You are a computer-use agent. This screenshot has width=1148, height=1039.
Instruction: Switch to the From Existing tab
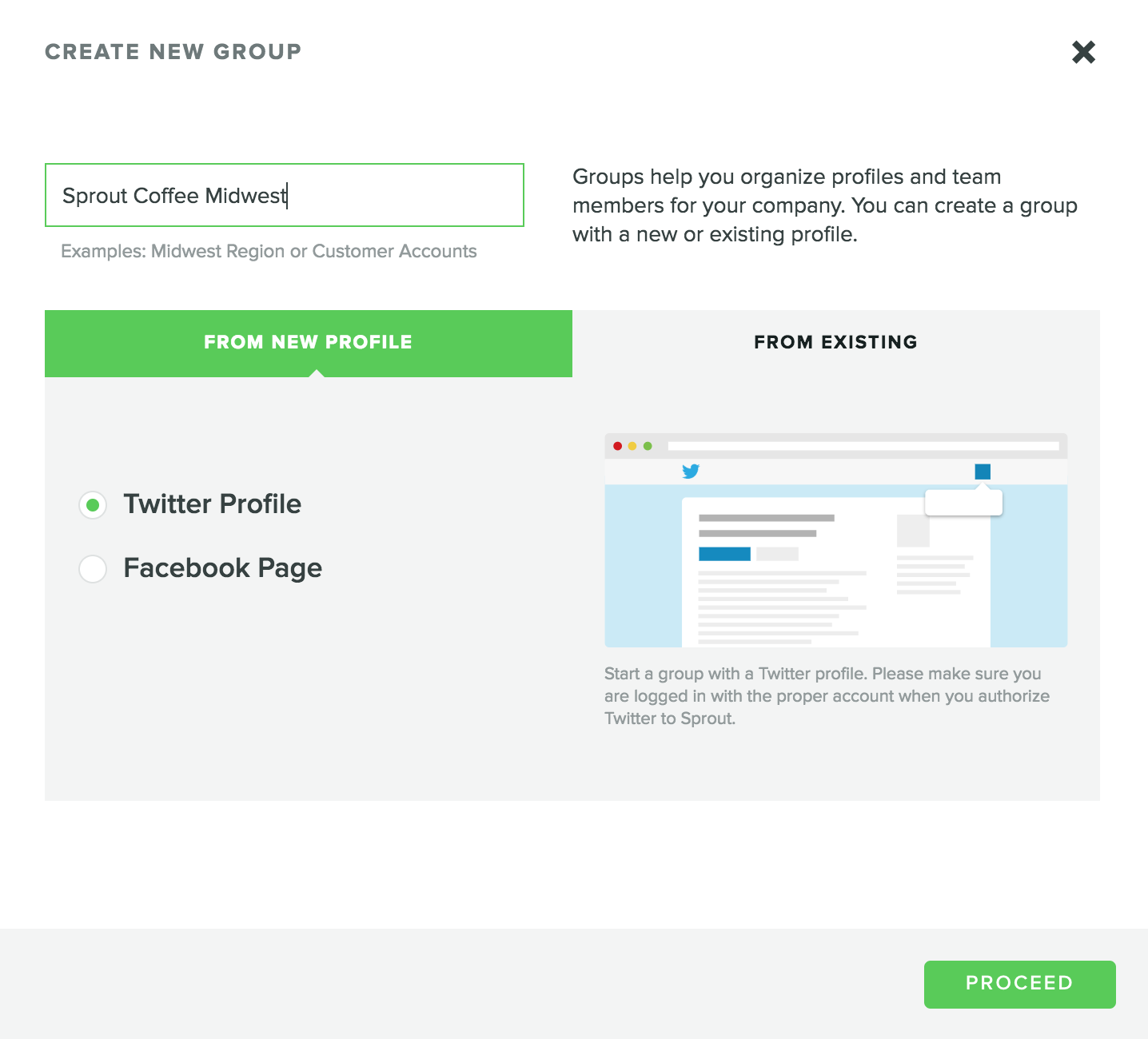point(836,343)
